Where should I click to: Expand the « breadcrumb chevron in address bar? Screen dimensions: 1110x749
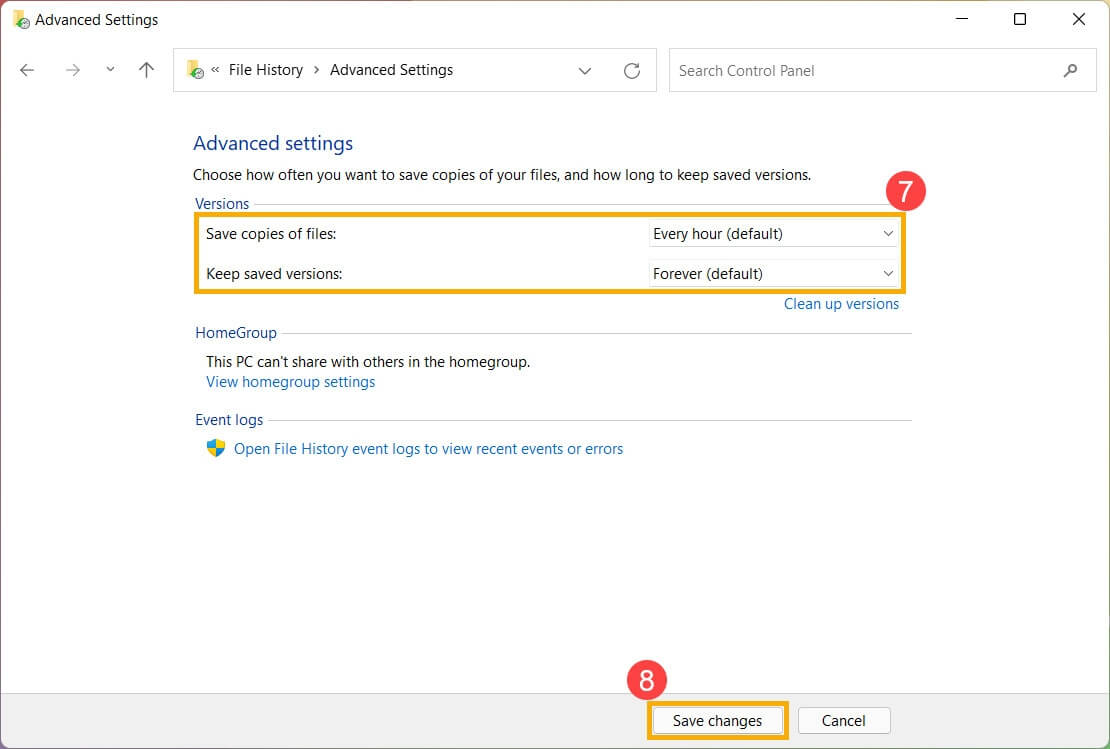click(x=215, y=70)
